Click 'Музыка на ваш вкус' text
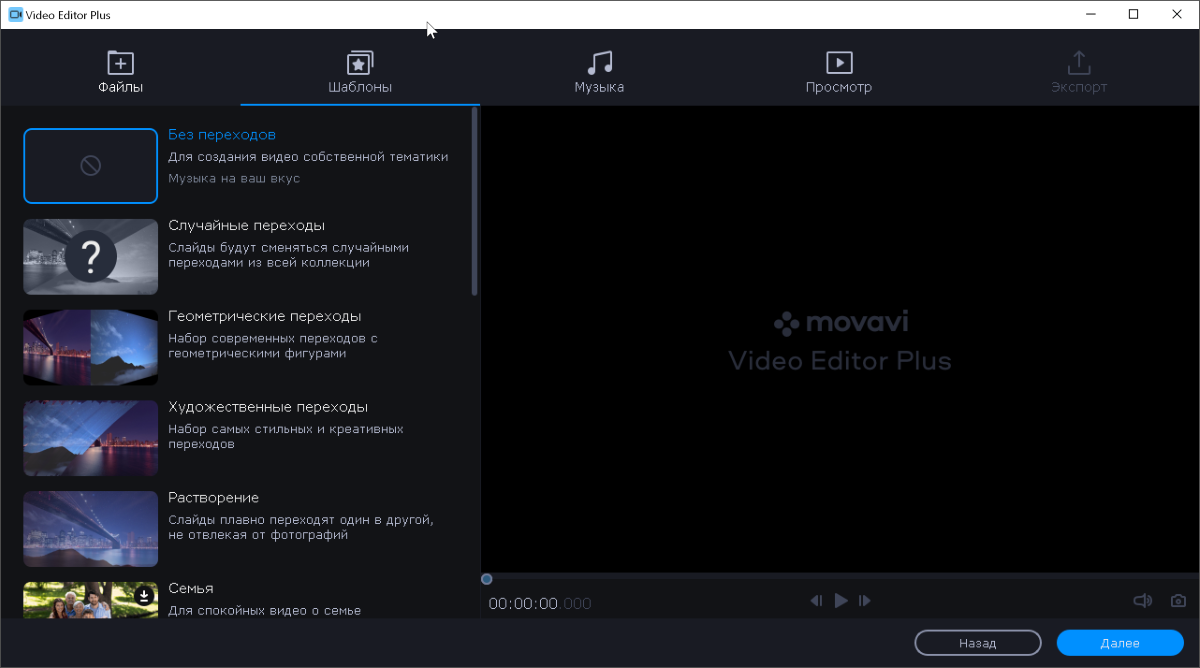Image resolution: width=1200 pixels, height=668 pixels. pyautogui.click(x=234, y=178)
